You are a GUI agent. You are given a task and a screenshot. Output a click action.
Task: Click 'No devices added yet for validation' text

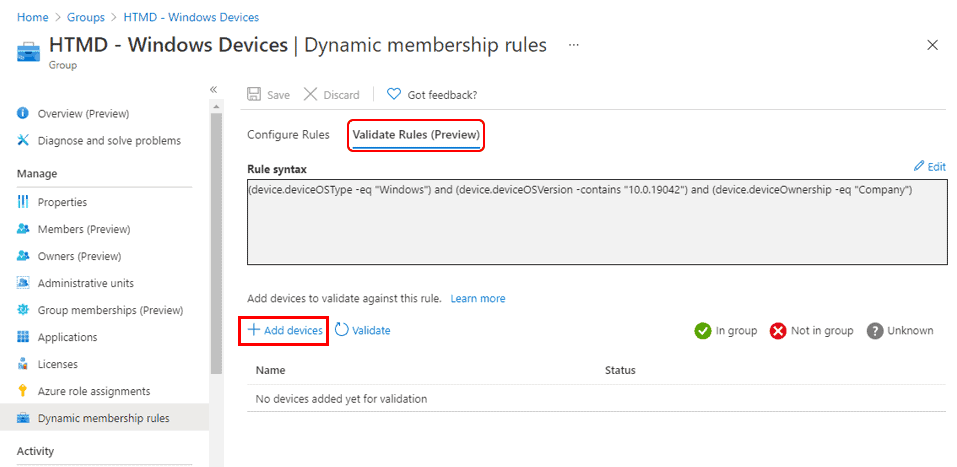(341, 399)
